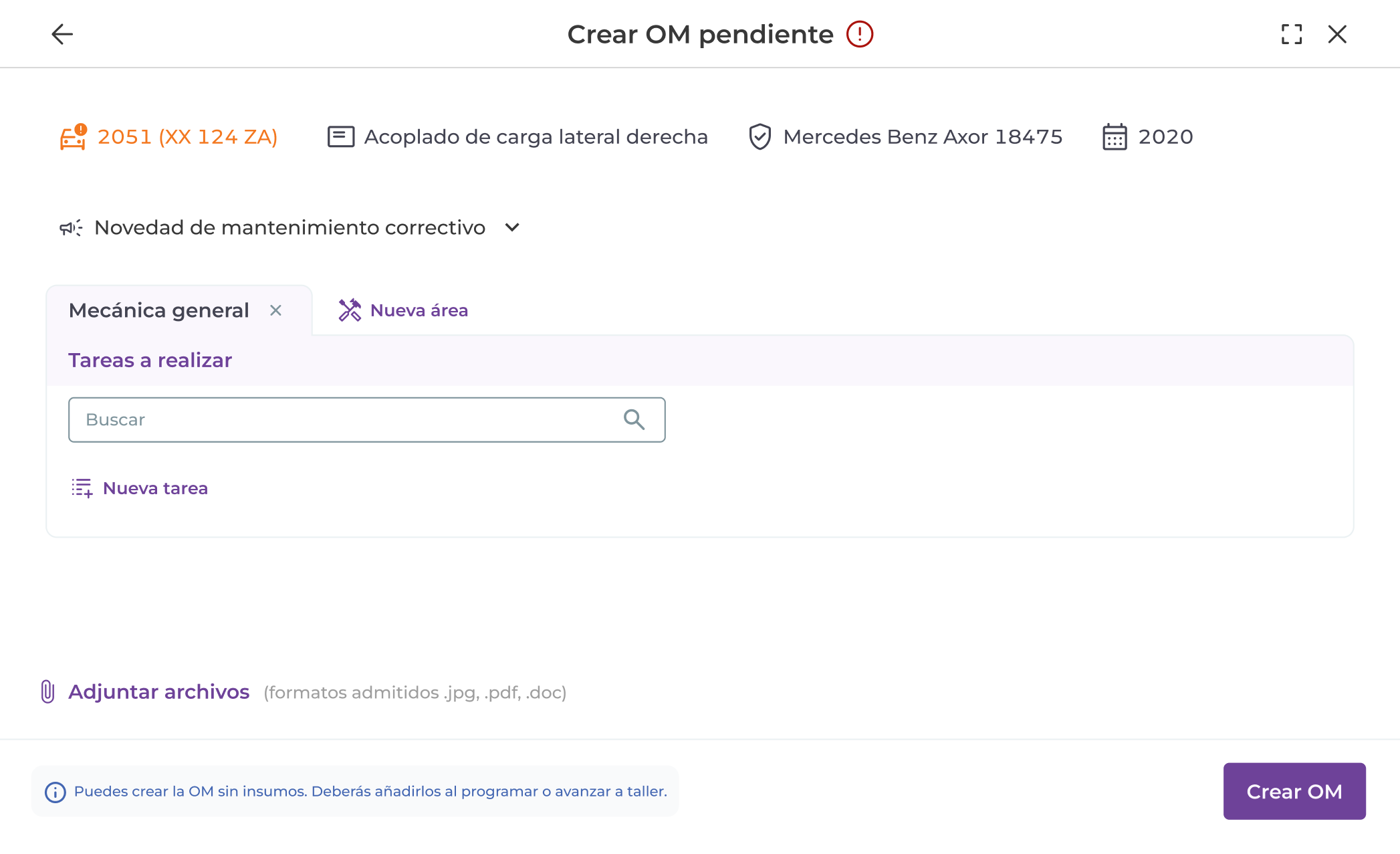
Task: Click the shield icon next to Mercedes Benz
Action: pyautogui.click(x=760, y=137)
